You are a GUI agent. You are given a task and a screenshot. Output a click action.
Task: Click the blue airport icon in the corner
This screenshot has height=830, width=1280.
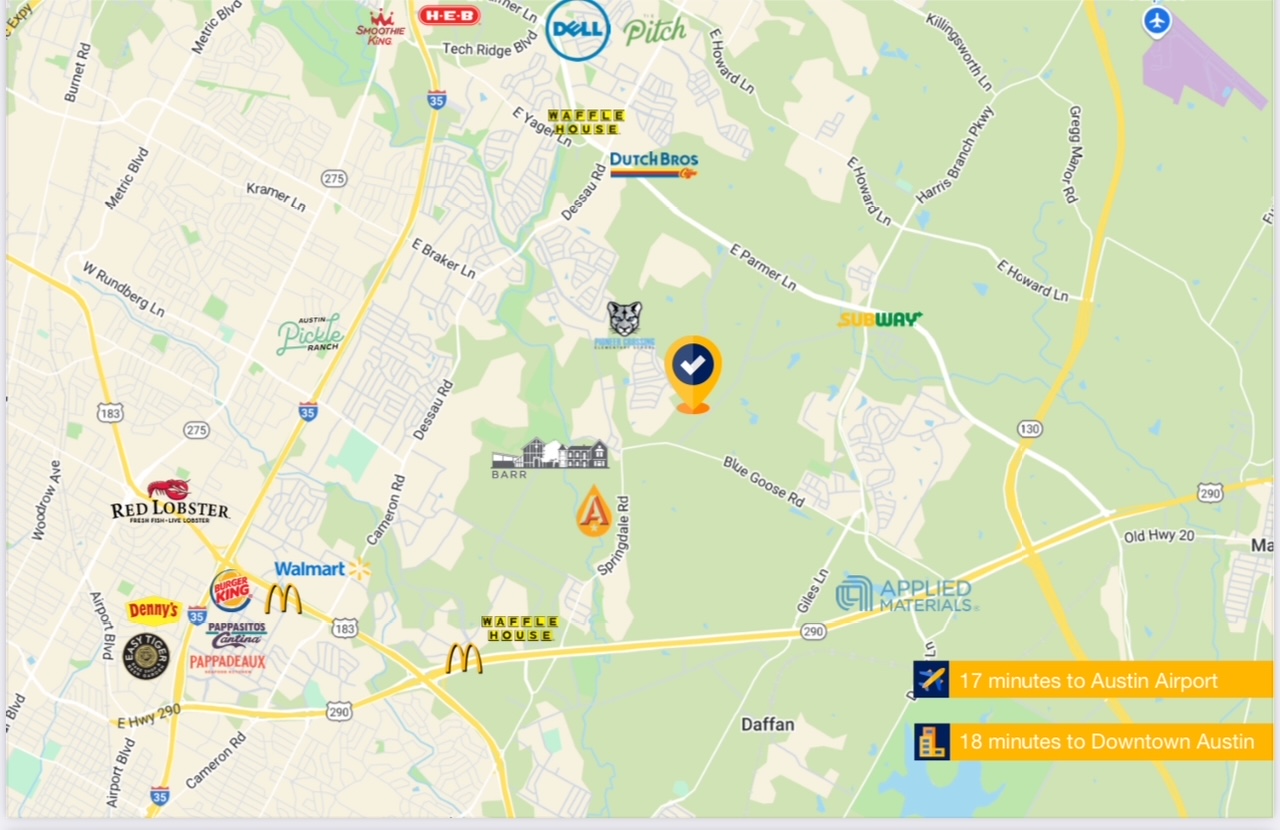pyautogui.click(x=1157, y=20)
